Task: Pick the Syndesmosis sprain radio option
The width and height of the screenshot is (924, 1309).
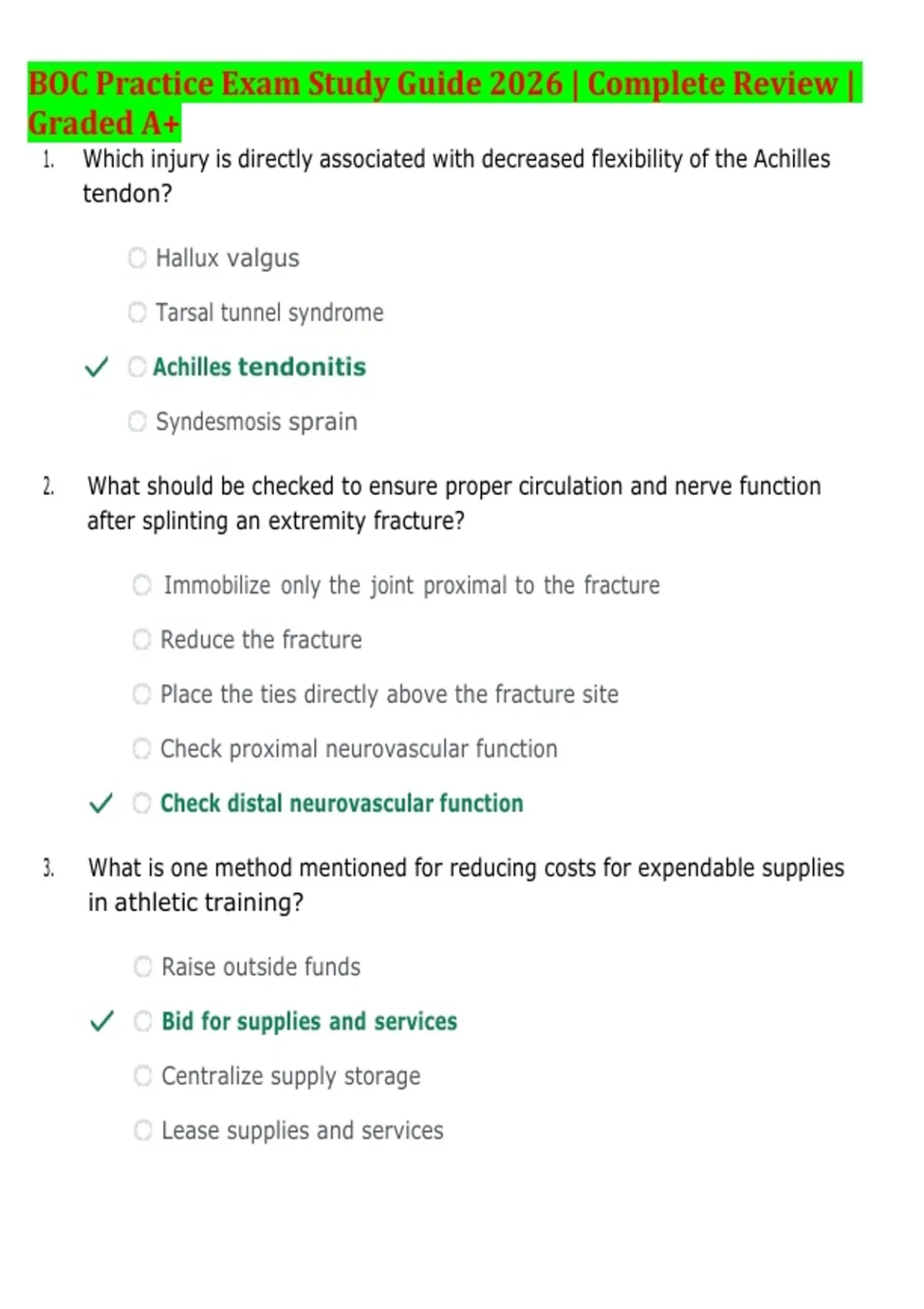Action: tap(137, 421)
